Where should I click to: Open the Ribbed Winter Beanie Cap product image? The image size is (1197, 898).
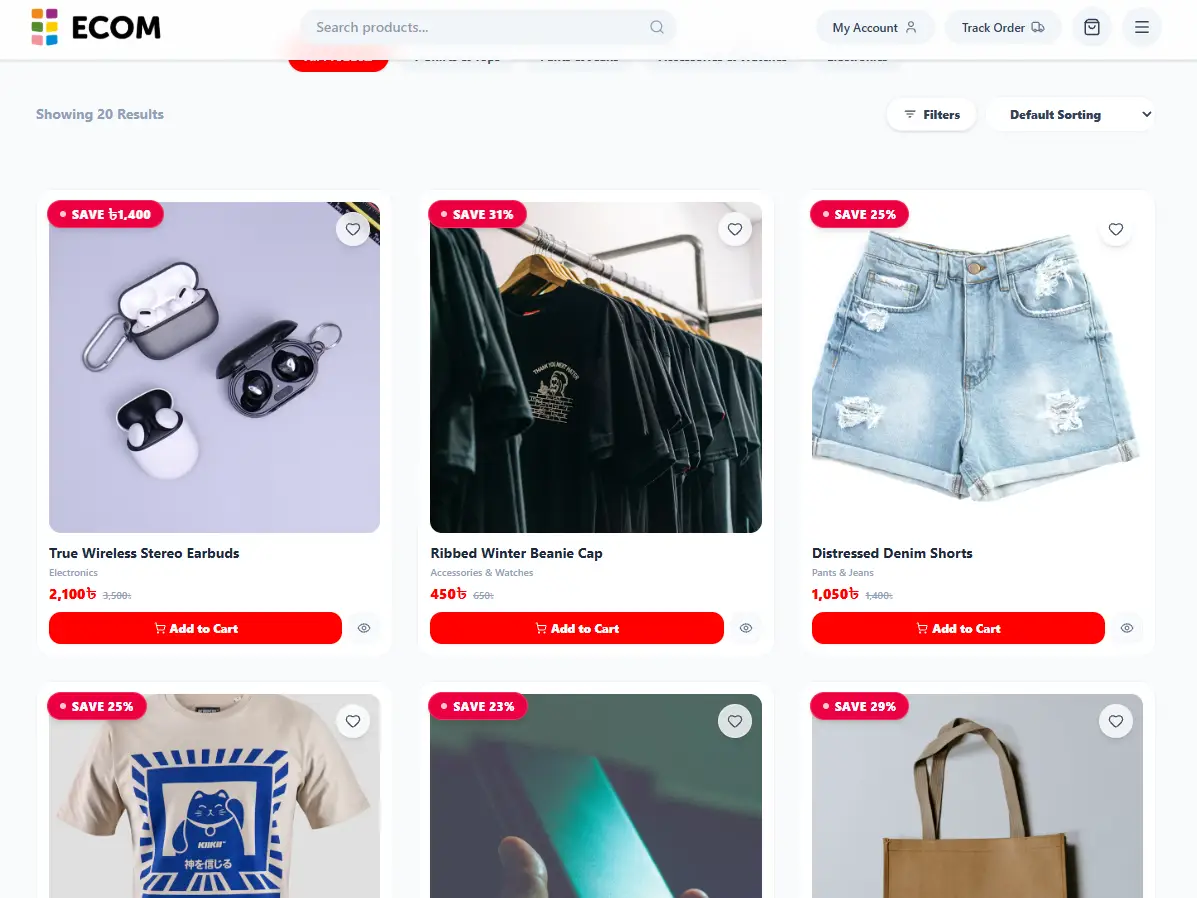click(x=595, y=367)
